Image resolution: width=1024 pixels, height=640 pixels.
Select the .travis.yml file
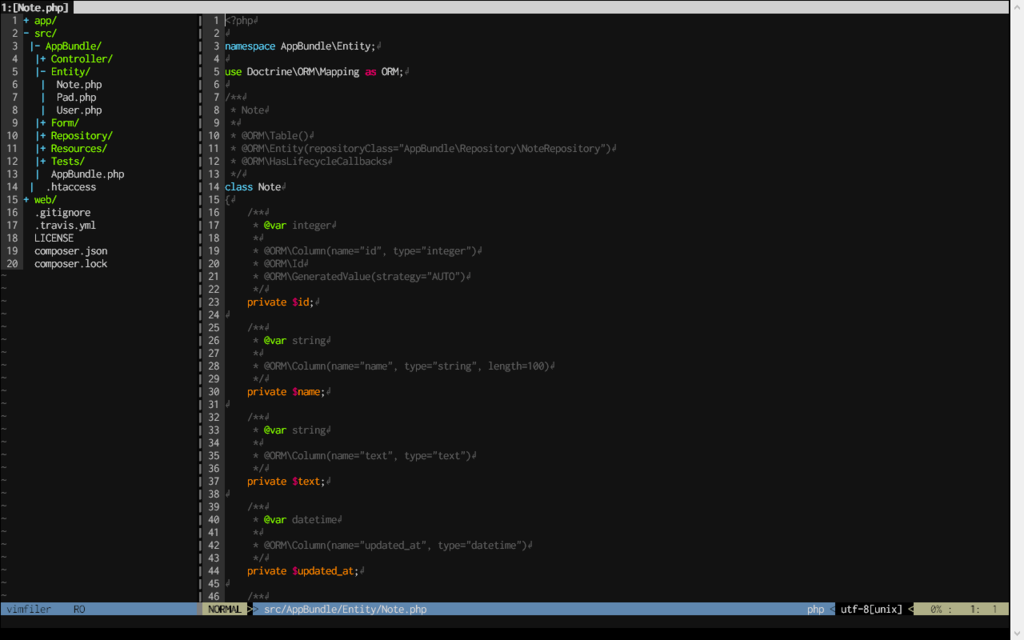point(65,225)
